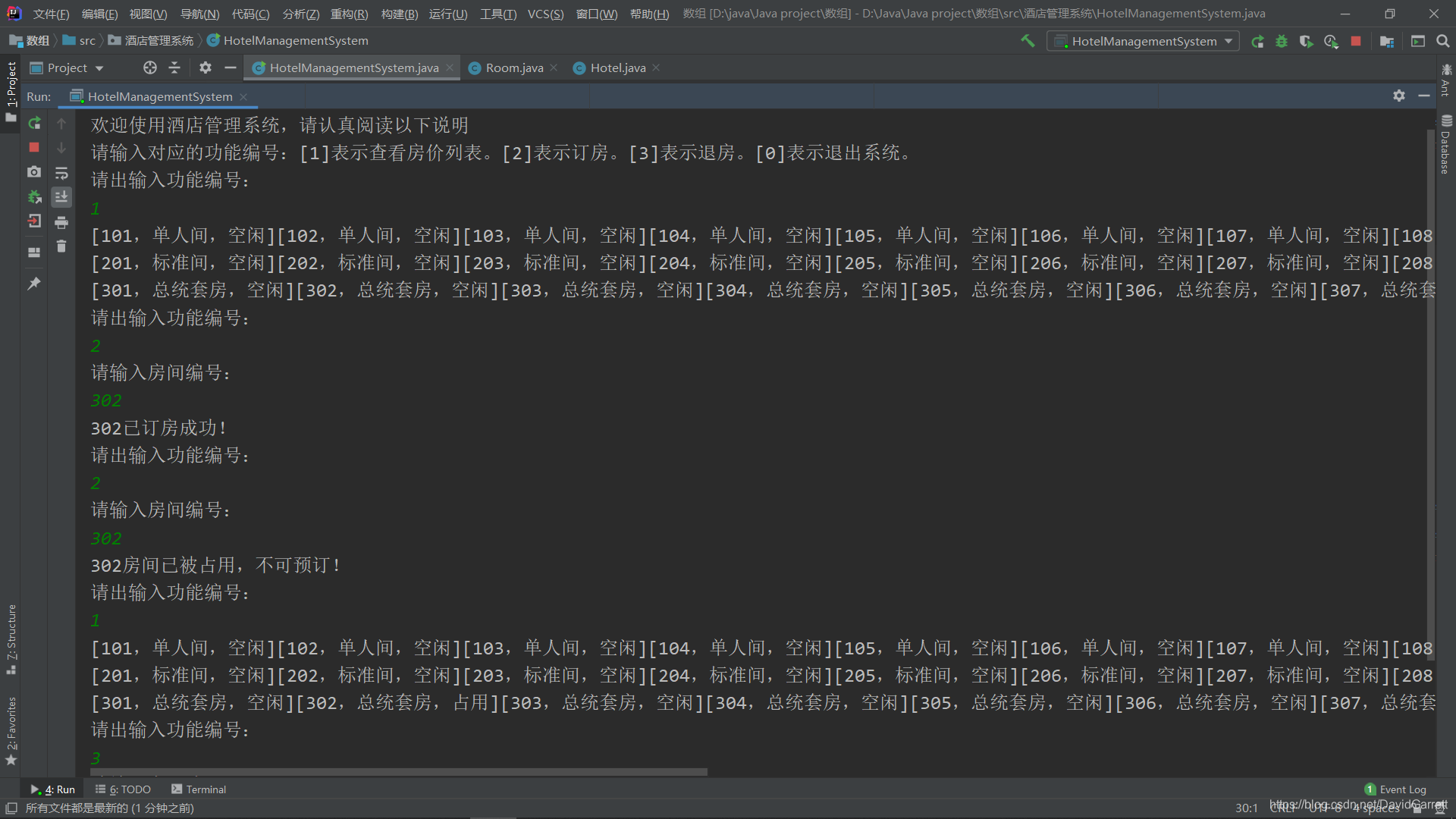Viewport: 1456px width, 819px height.
Task: Toggle the 1: Project side tab
Action: [x=11, y=92]
